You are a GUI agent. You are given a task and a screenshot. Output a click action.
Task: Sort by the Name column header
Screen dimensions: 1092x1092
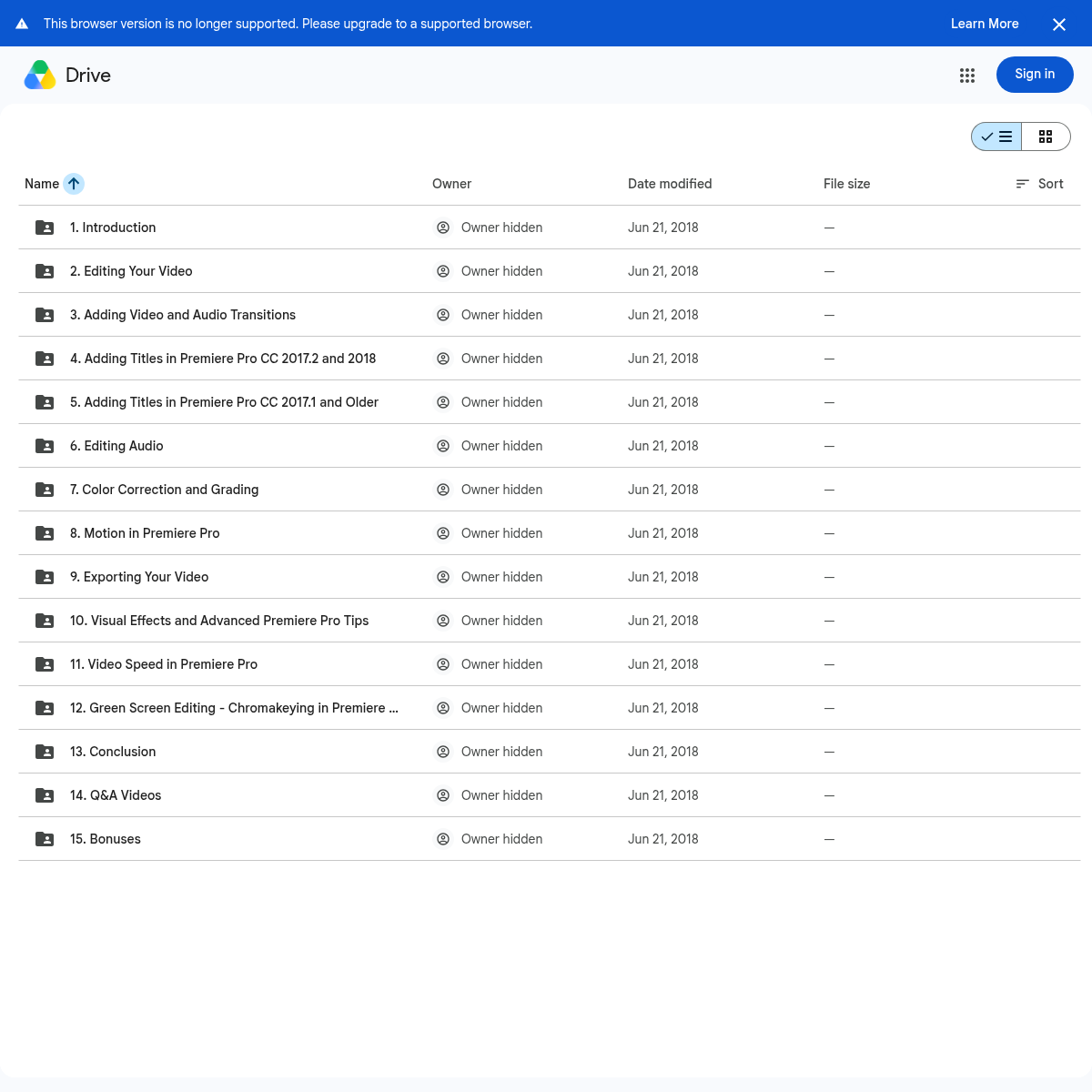point(42,184)
